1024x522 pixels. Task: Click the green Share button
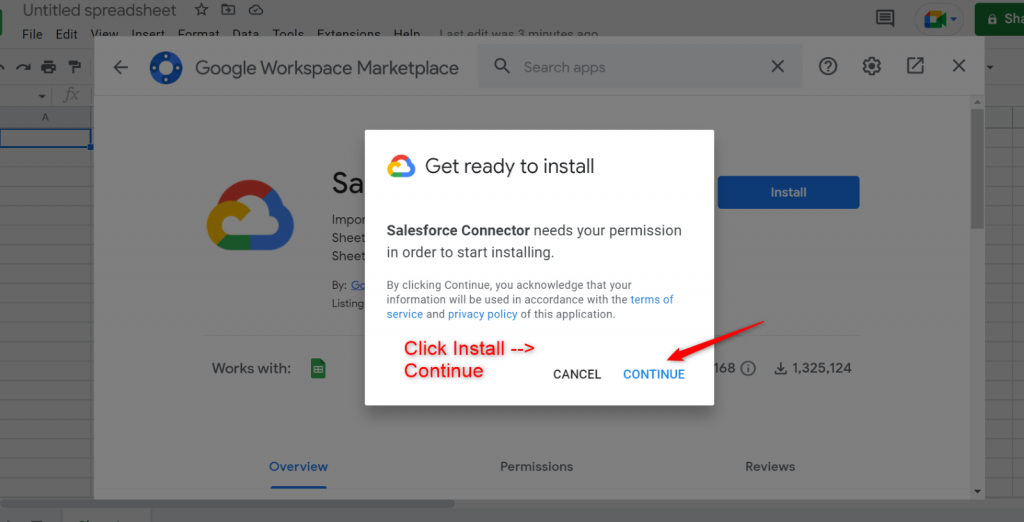[x=999, y=19]
